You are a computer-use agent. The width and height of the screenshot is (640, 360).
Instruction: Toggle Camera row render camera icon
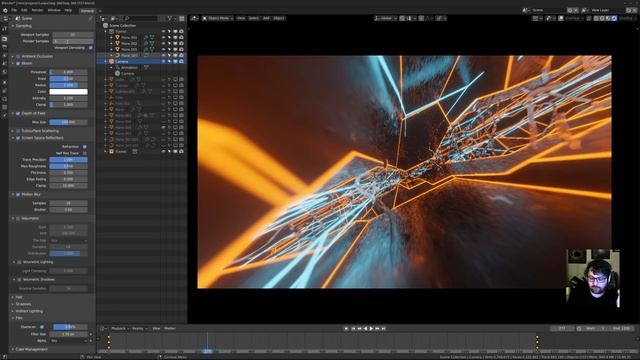click(x=181, y=62)
